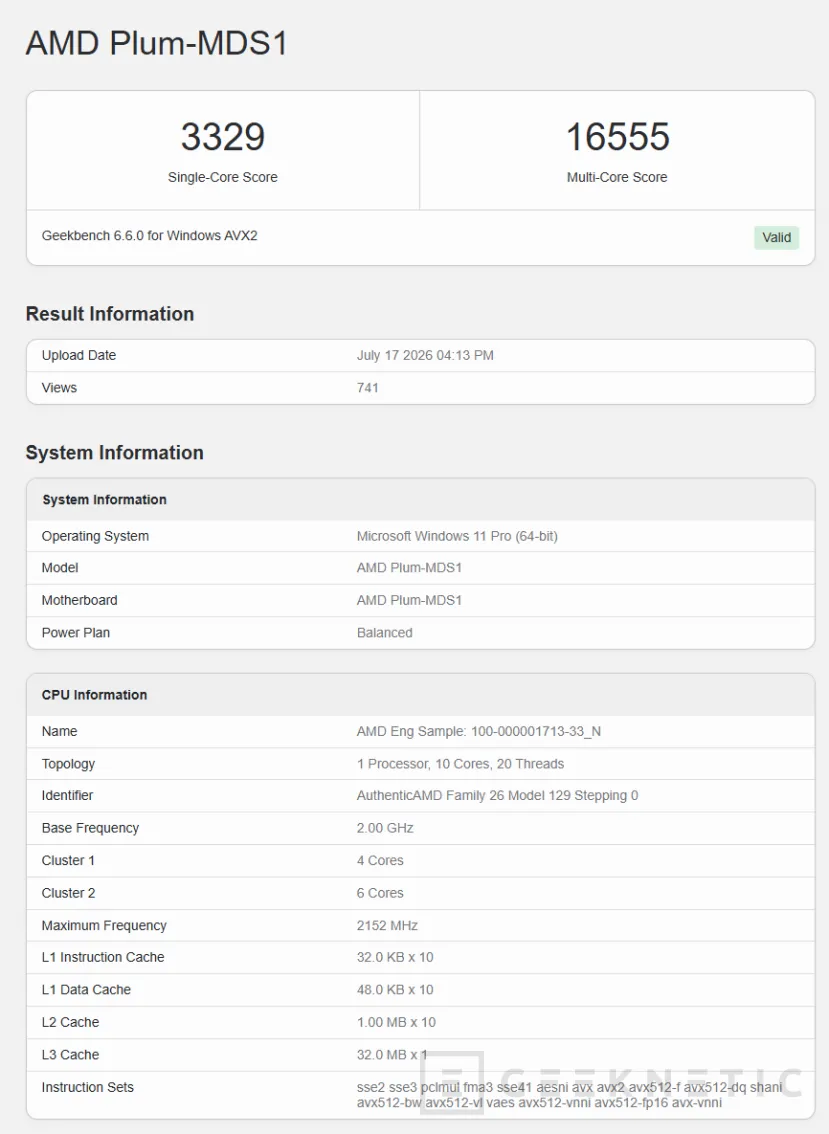Screen dimensions: 829x1134
Task: Click the Identifier label
Action: click(x=67, y=796)
